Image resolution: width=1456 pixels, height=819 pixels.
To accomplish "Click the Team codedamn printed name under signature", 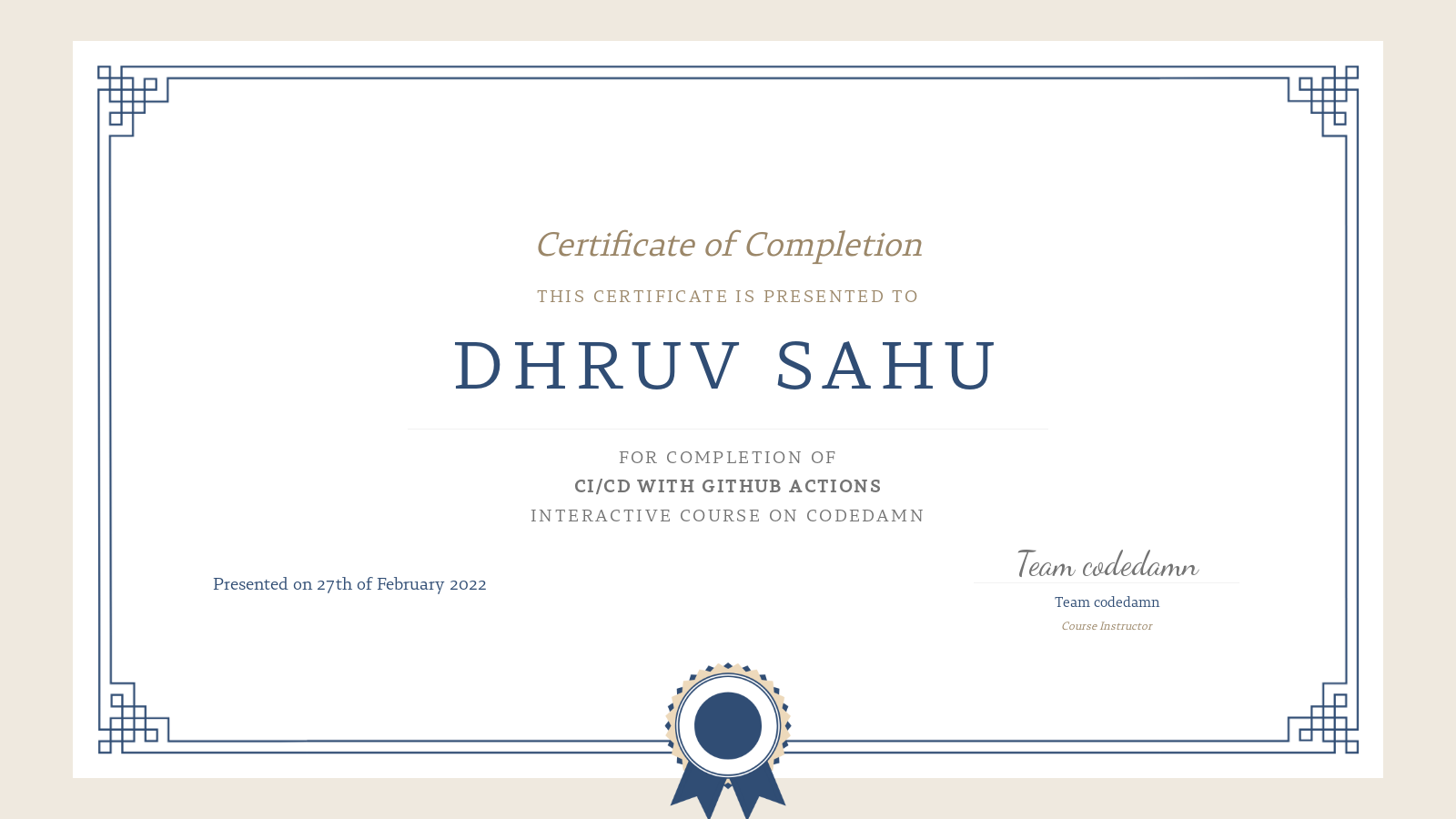I will [x=1107, y=602].
